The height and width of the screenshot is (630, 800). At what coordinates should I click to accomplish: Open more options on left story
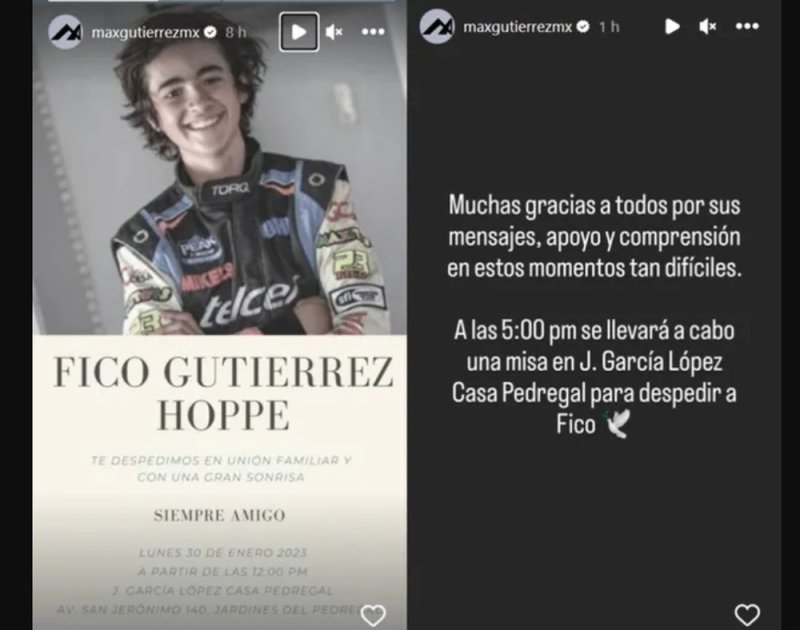tap(373, 32)
